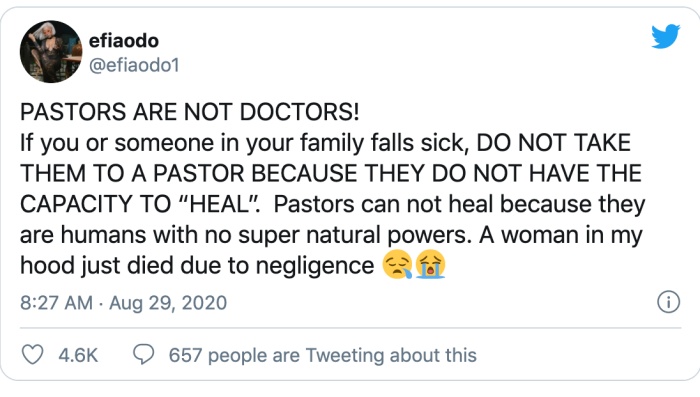The width and height of the screenshot is (700, 397).
Task: Click the "PASTORS ARE NOT DOCTORS!" line
Action: click(x=190, y=112)
